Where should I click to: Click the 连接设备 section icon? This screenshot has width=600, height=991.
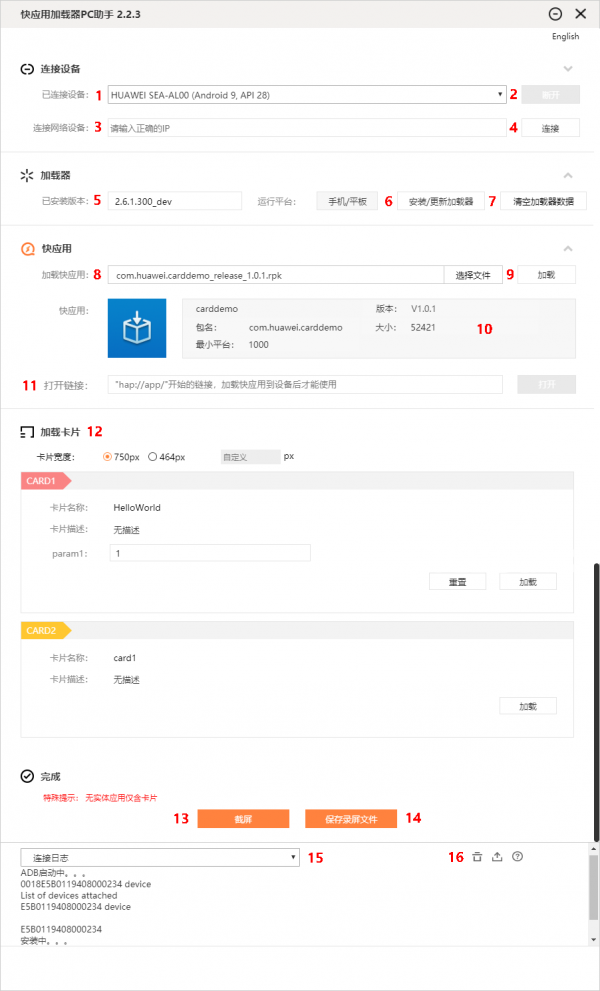pyautogui.click(x=27, y=69)
